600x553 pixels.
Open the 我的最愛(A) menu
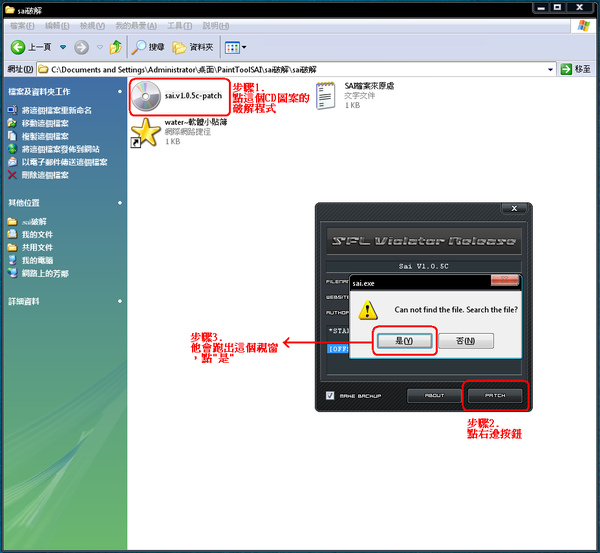(136, 26)
